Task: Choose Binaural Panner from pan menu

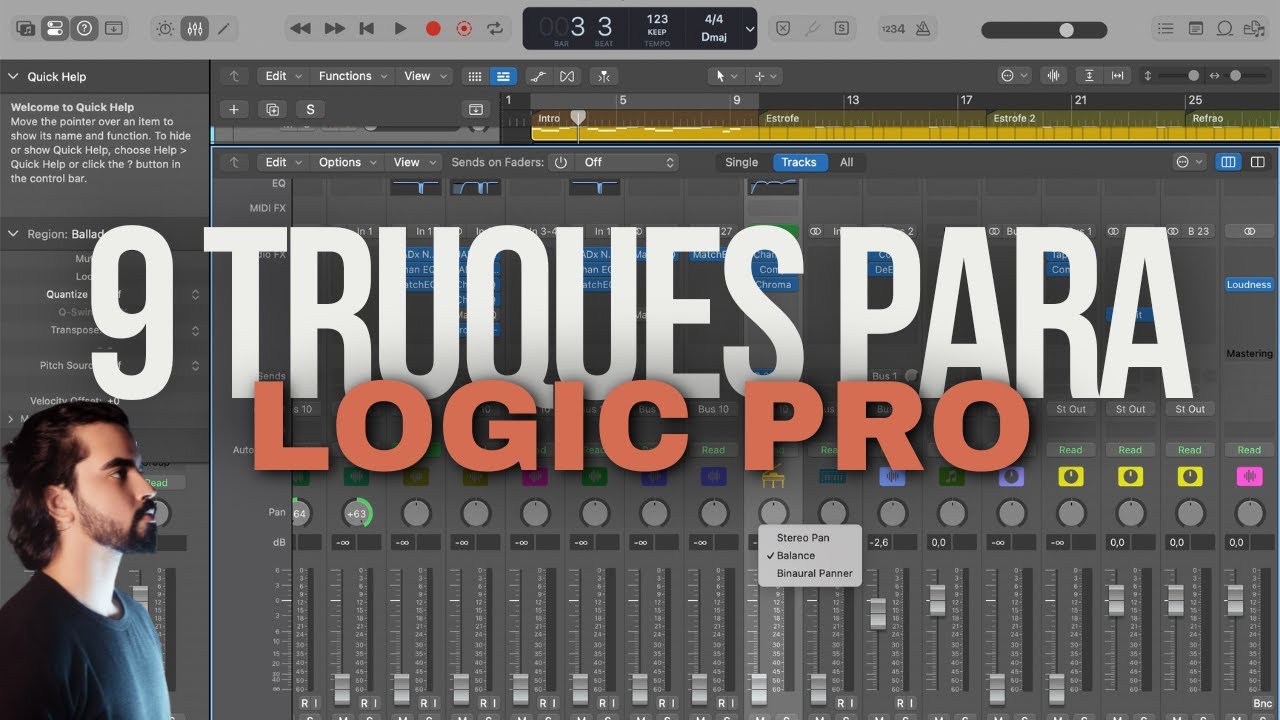Action: [814, 574]
